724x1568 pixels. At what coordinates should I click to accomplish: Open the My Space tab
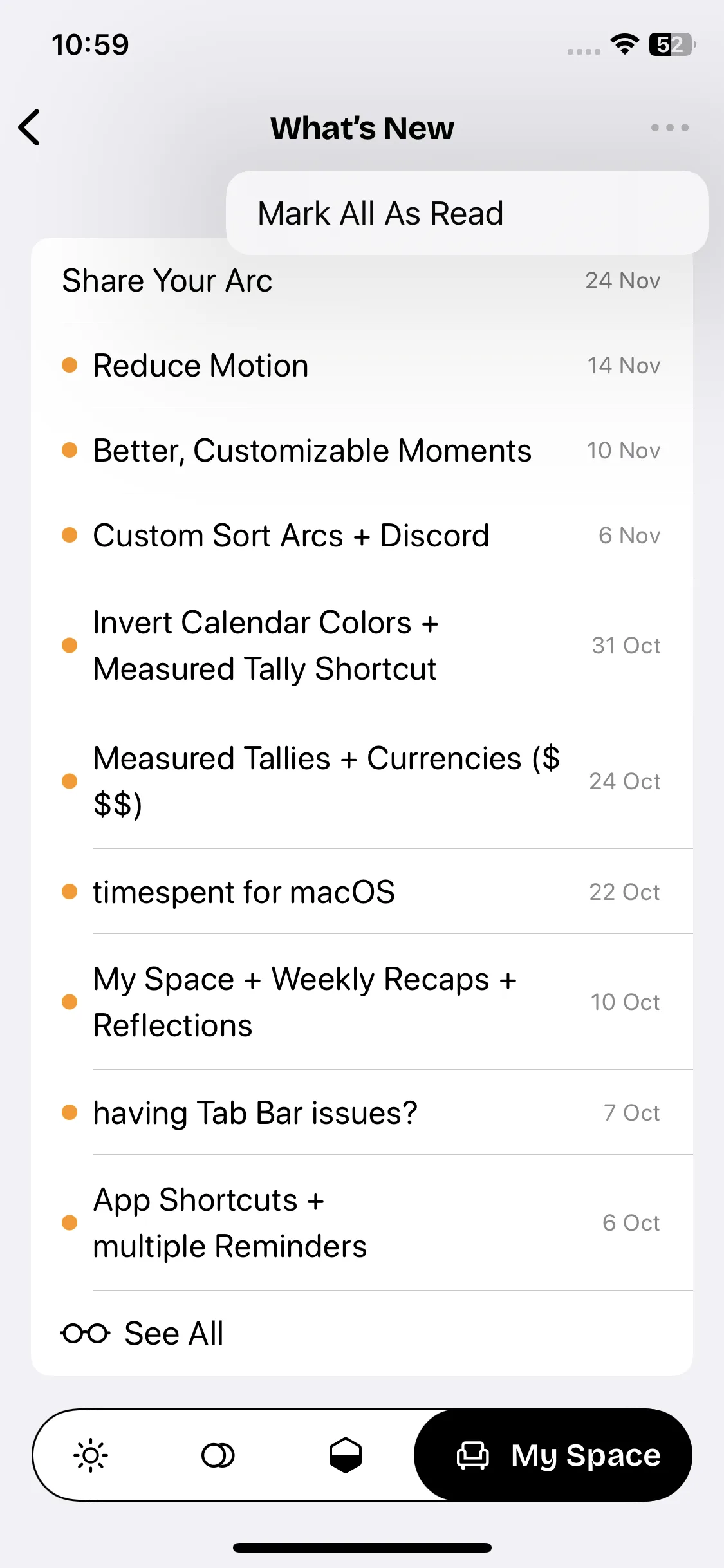pos(553,1455)
